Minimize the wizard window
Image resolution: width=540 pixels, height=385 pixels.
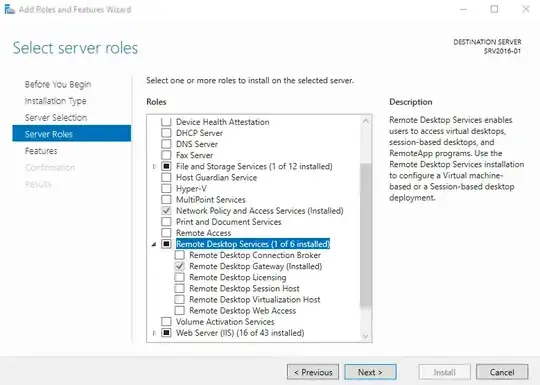click(x=463, y=9)
